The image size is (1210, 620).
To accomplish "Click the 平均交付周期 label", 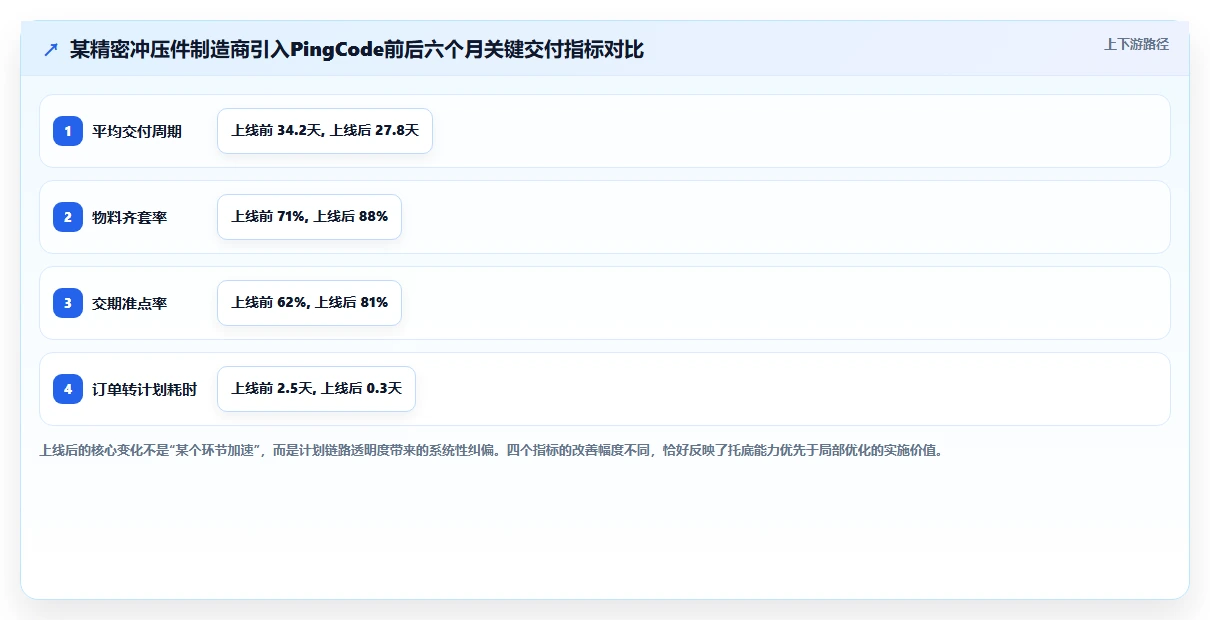I will pos(137,131).
